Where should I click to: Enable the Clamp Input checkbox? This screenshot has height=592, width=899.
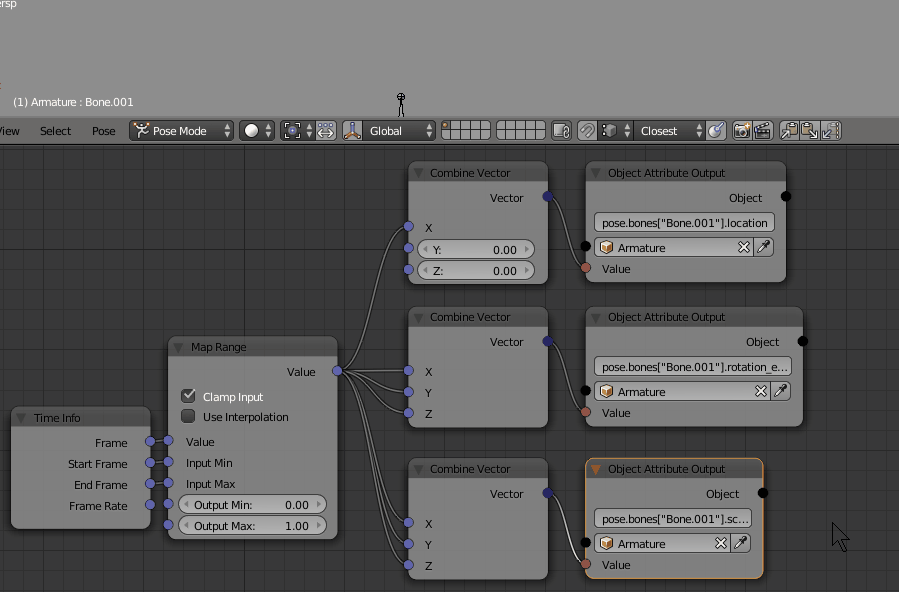pyautogui.click(x=188, y=395)
